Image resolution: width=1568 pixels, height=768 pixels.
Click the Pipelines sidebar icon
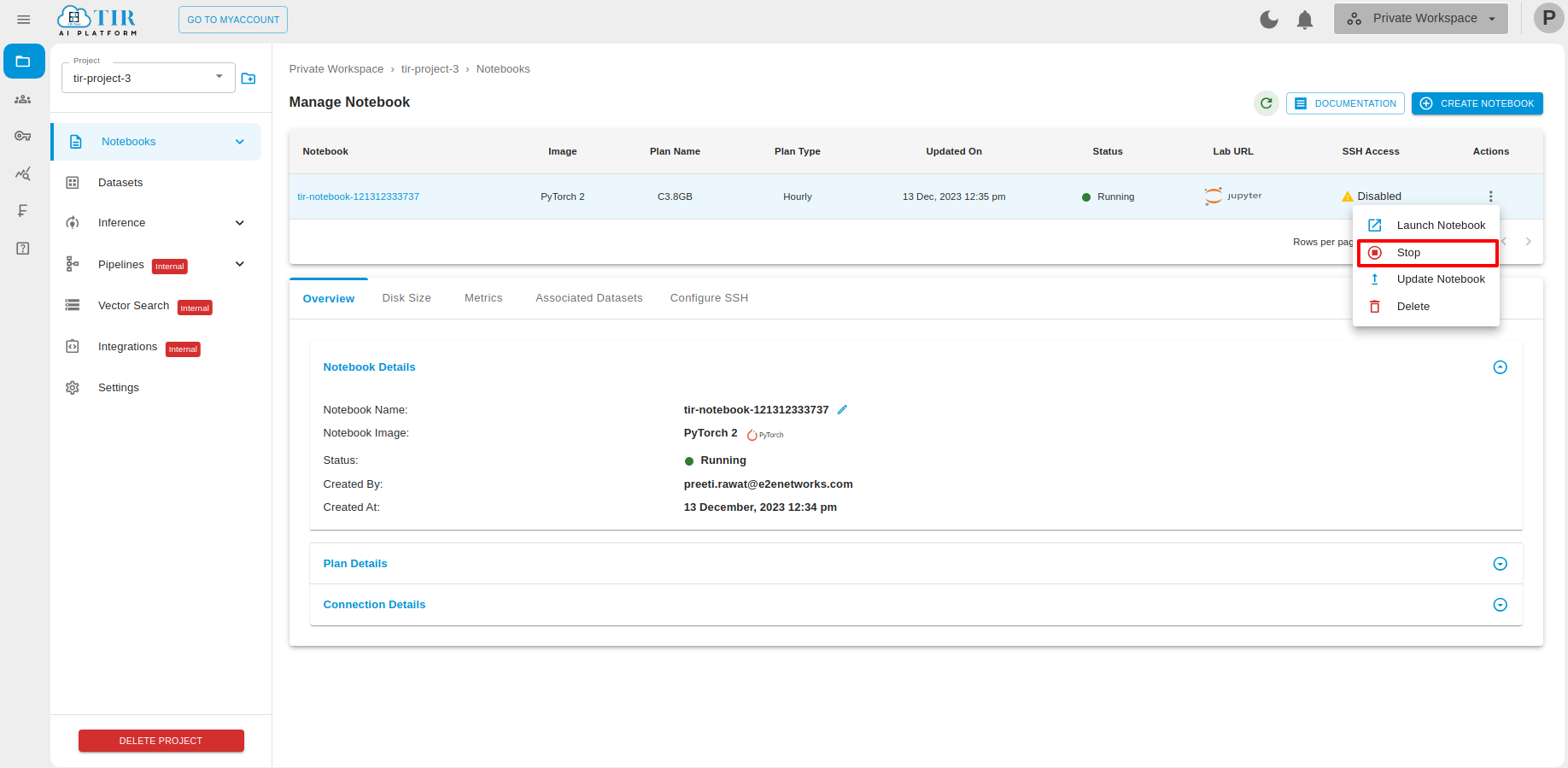[73, 264]
